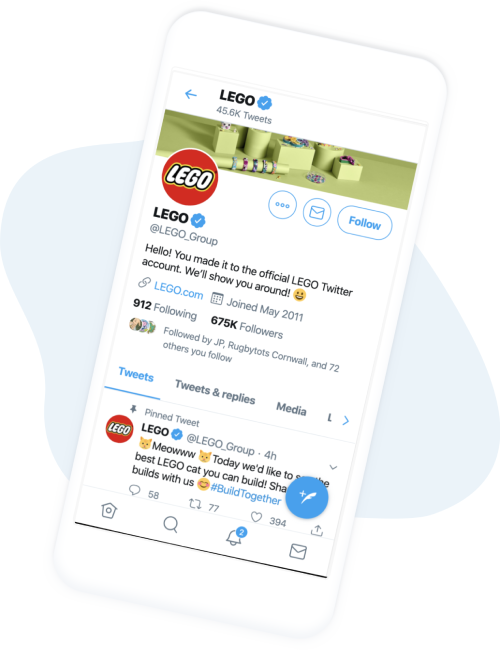The height and width of the screenshot is (650, 500).
Task: Select the Tweets tab
Action: (x=136, y=374)
